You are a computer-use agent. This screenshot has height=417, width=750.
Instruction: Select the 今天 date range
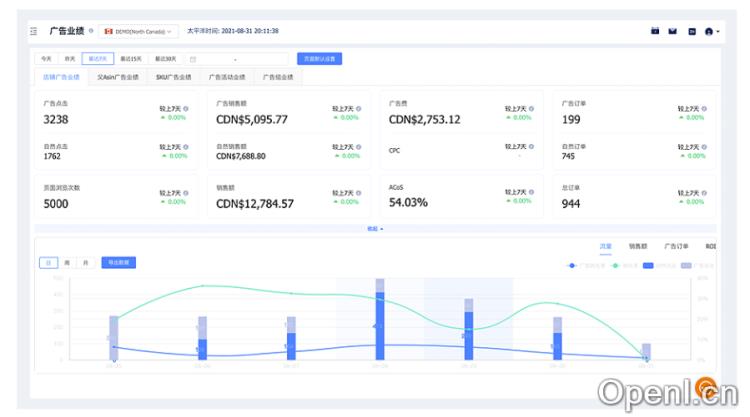coord(46,59)
